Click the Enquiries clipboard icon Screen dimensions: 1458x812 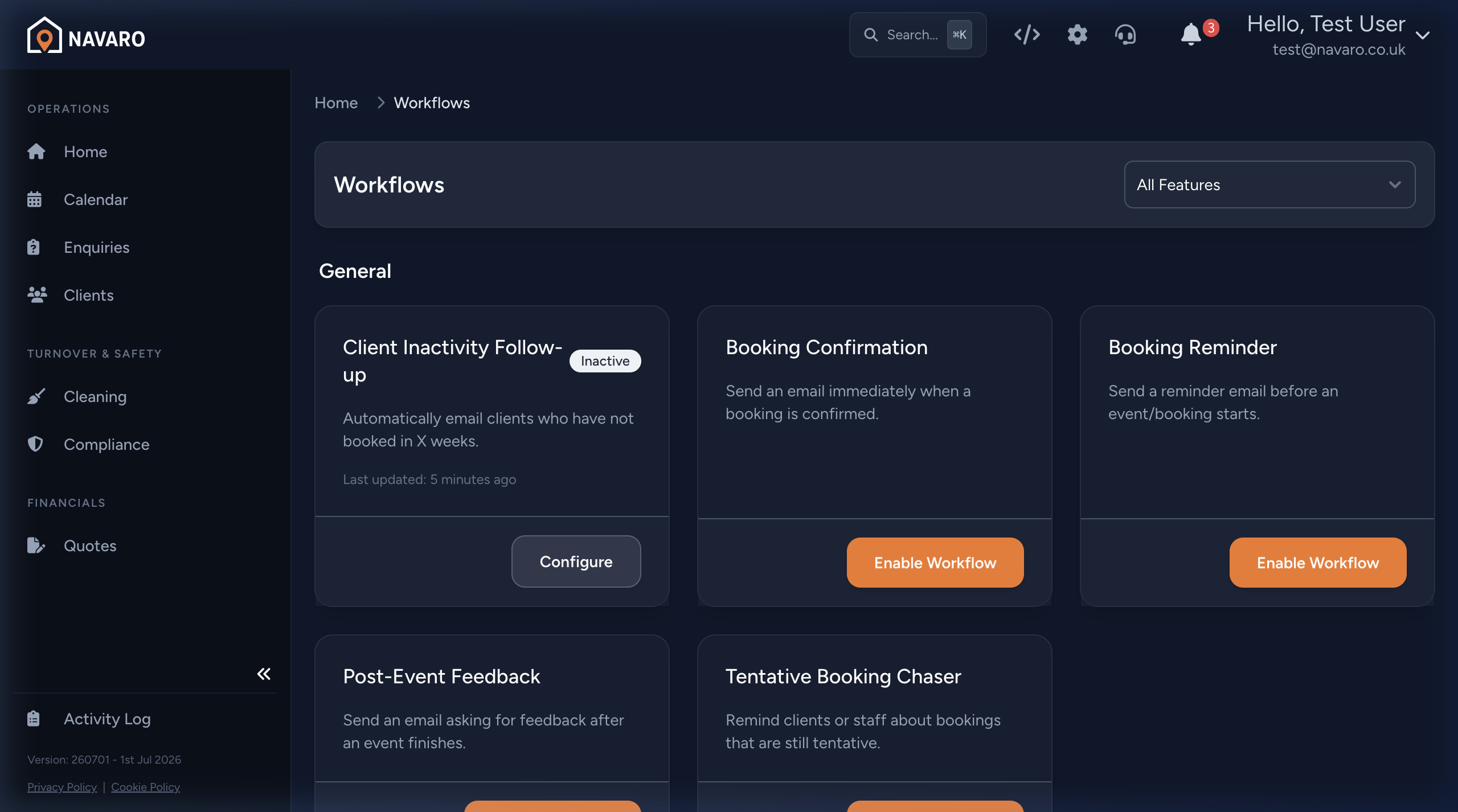click(34, 247)
